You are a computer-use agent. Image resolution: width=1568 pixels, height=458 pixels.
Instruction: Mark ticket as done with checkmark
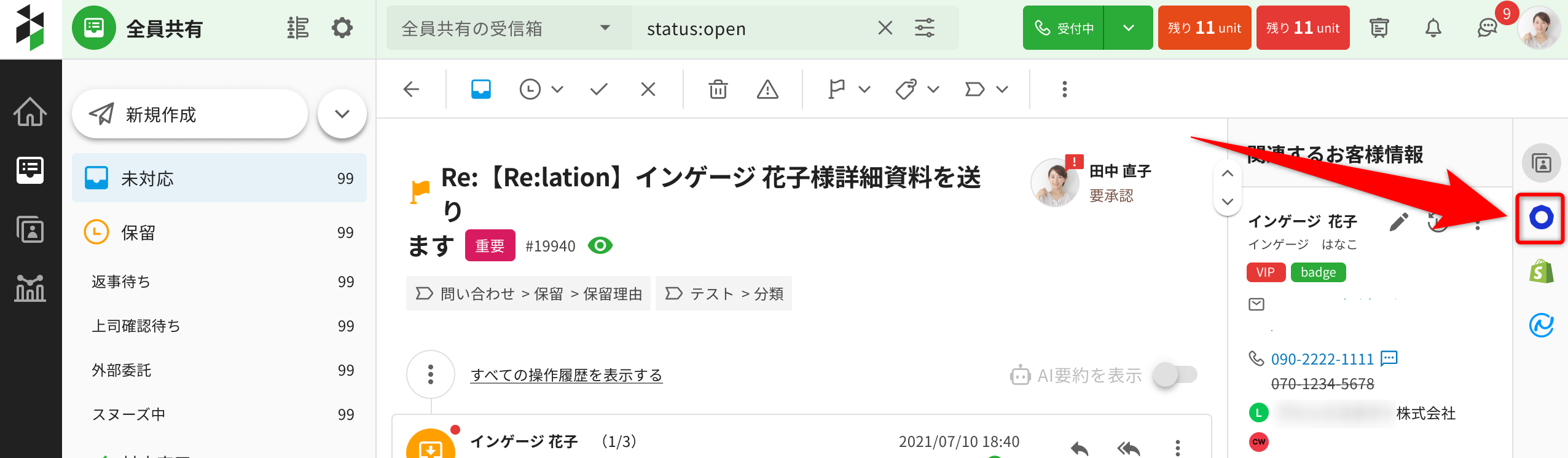click(598, 90)
